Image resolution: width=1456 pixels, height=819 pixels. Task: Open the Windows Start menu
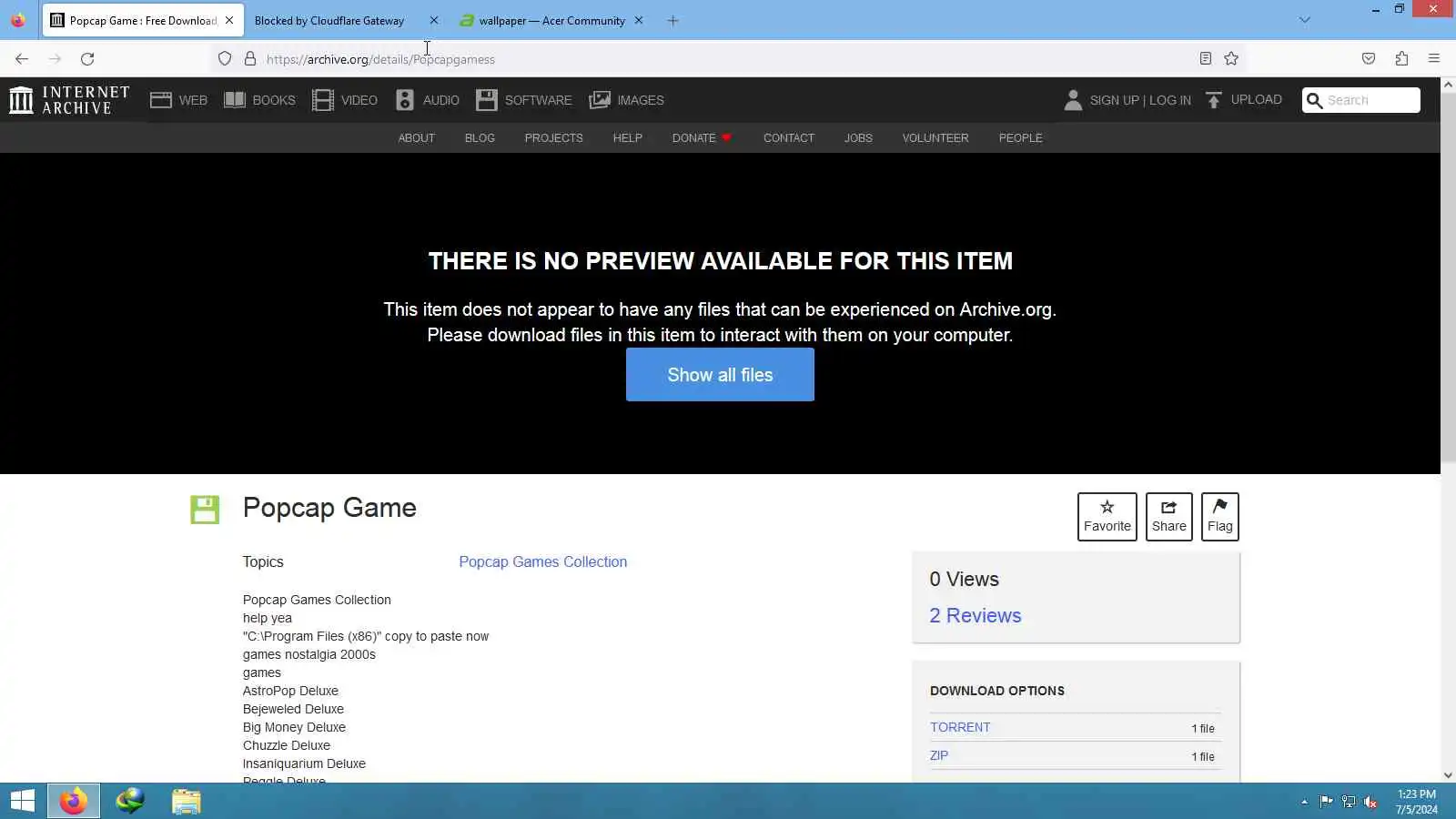tap(23, 801)
